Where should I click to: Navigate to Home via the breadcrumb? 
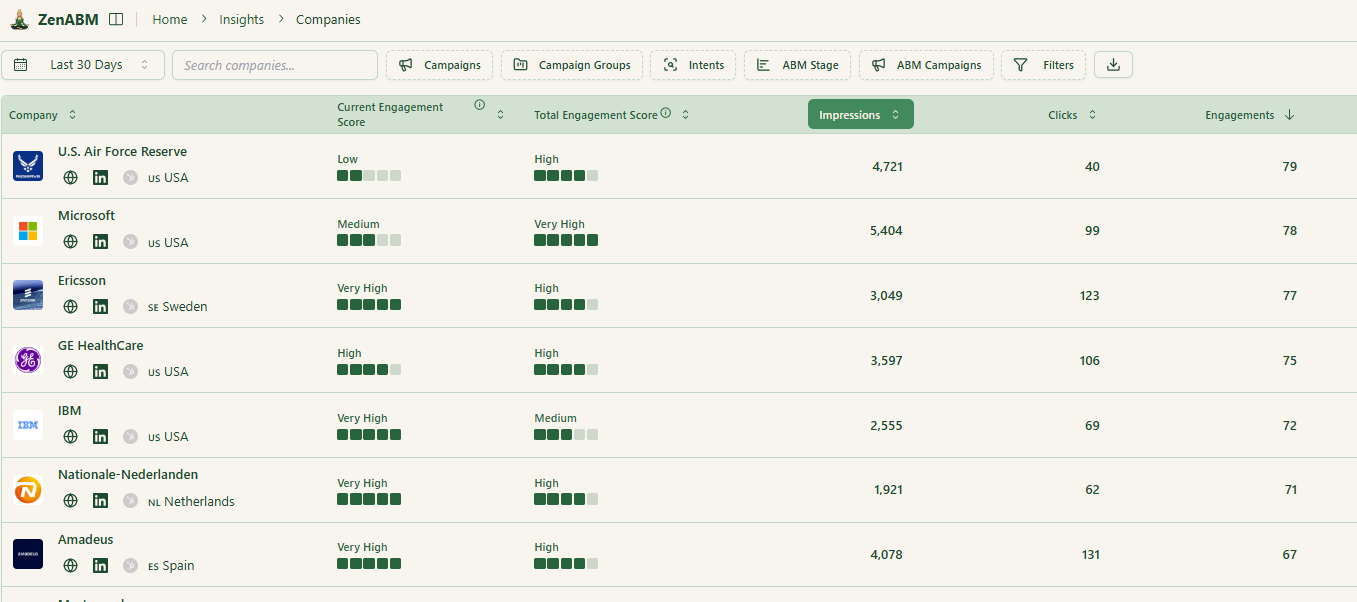[x=169, y=18]
